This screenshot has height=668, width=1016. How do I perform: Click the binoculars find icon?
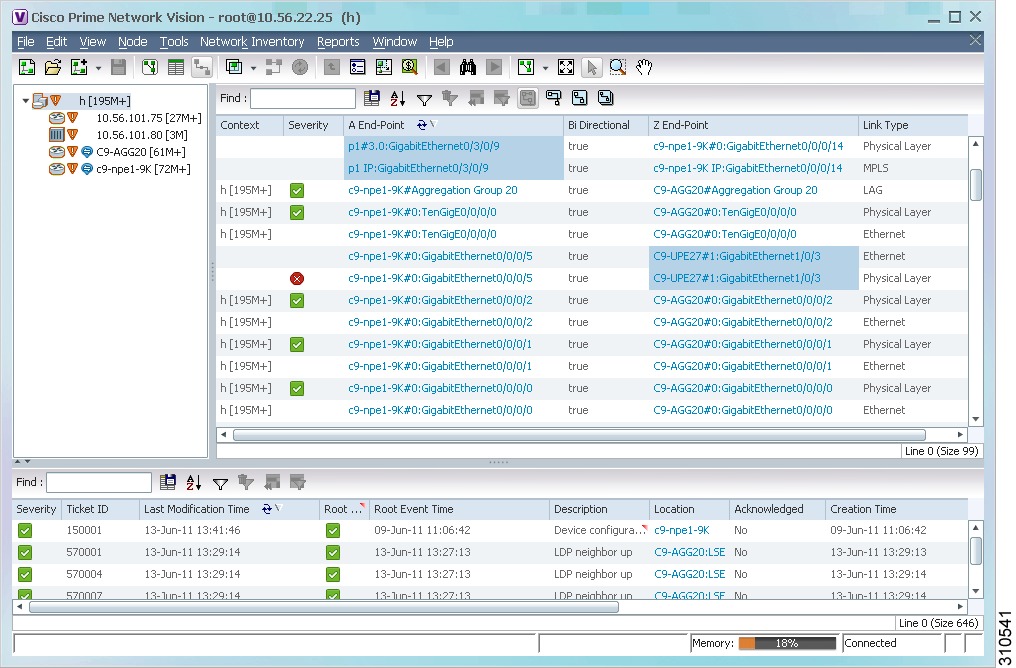pos(468,67)
